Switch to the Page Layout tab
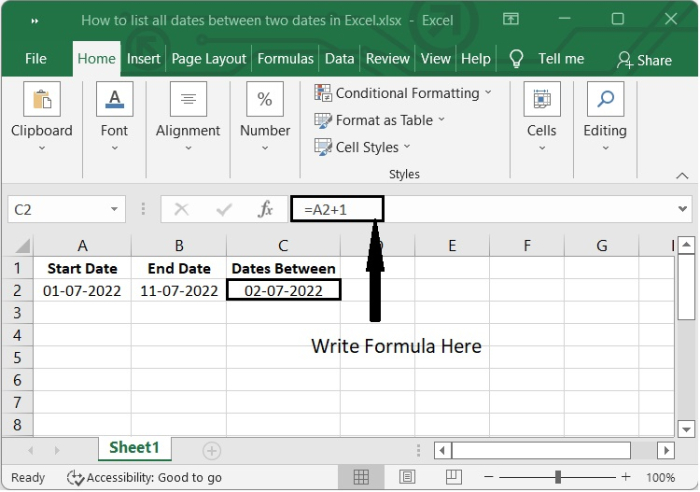 click(211, 59)
